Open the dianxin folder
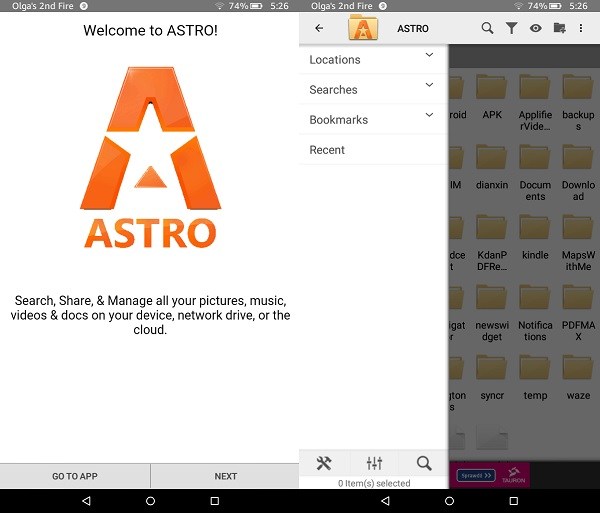The height and width of the screenshot is (513, 600). click(492, 168)
